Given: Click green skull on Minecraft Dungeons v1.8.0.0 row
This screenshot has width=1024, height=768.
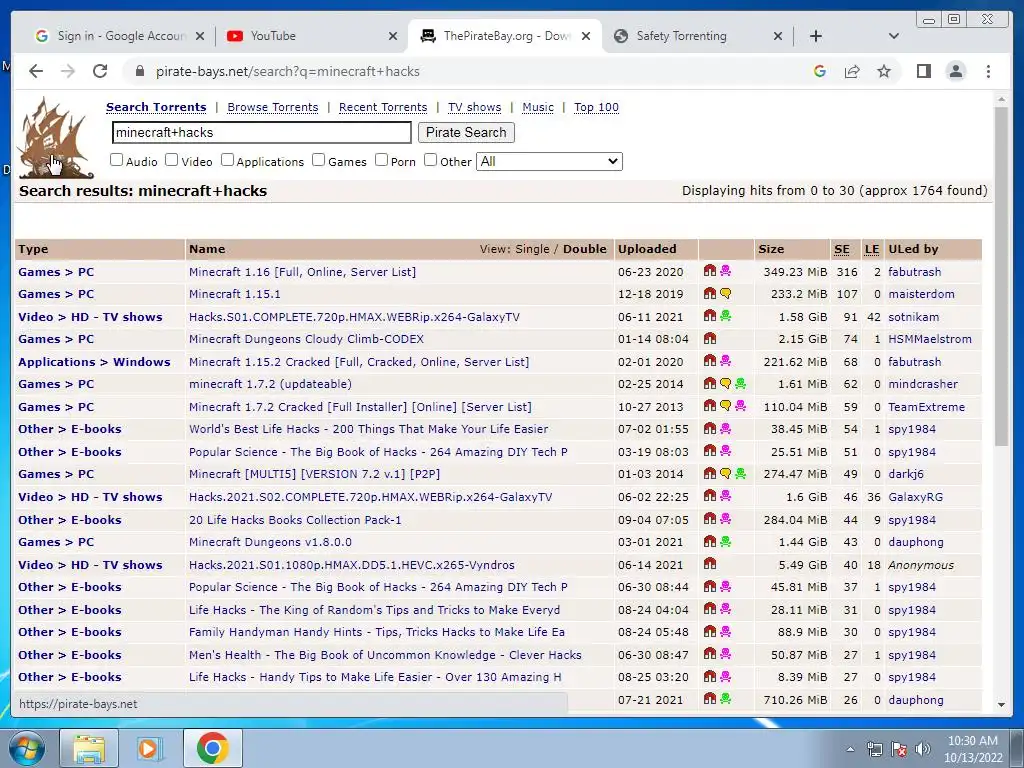Looking at the screenshot, I should tap(726, 541).
